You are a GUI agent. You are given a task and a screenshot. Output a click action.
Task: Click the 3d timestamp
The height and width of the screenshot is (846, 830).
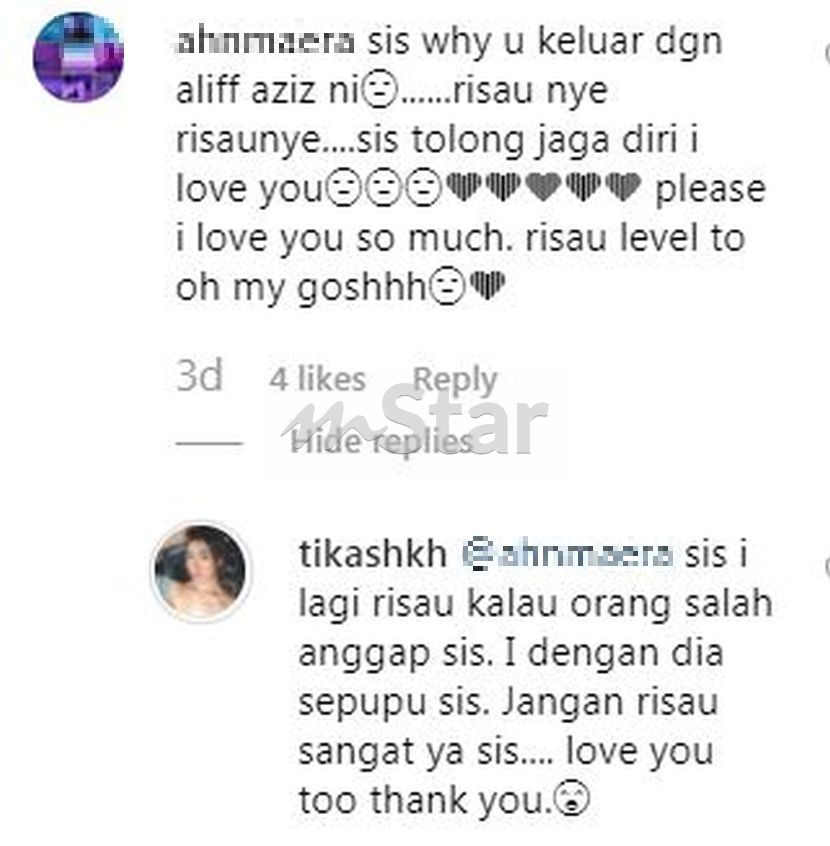(x=199, y=376)
